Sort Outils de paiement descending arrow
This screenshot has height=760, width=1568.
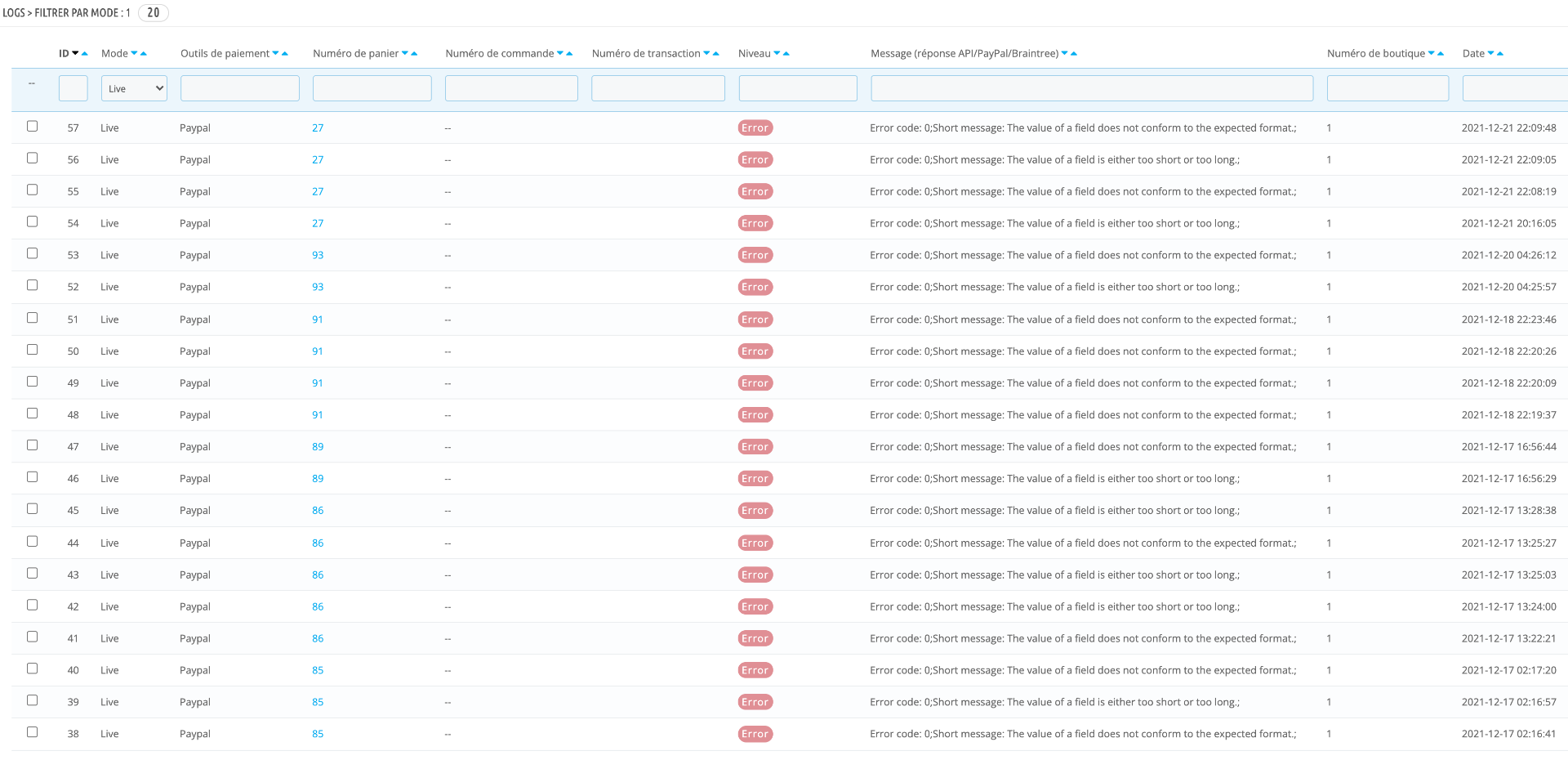(276, 53)
